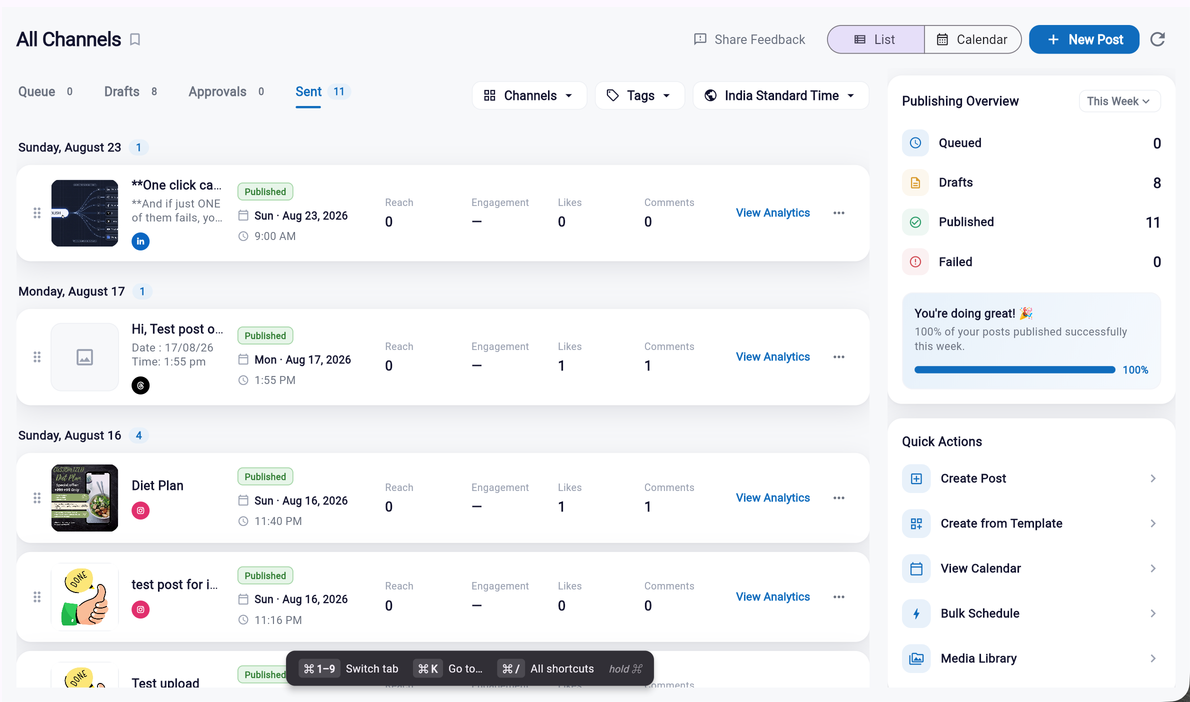Click the bookmark icon next to All Channels
Viewport: 1190px width, 702px height.
(135, 39)
